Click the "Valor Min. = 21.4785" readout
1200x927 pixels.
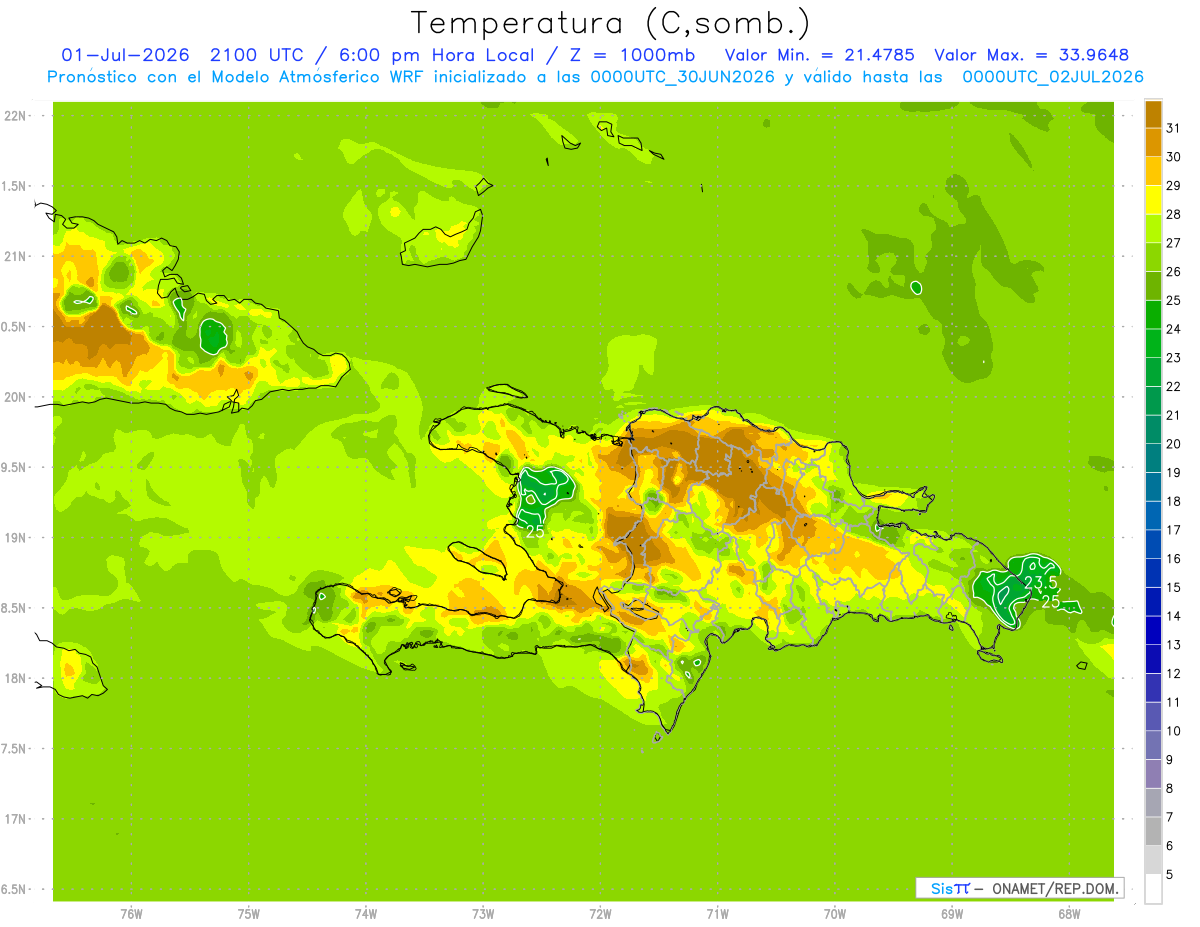(x=819, y=55)
